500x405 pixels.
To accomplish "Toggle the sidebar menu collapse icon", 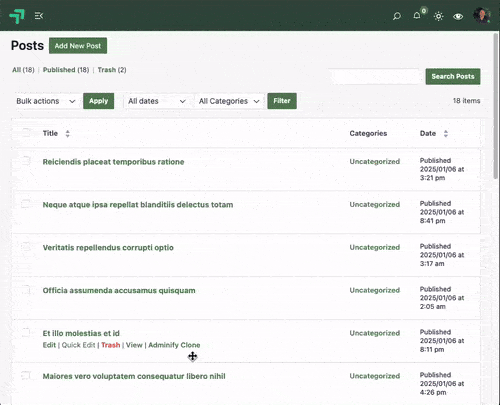I will click(39, 16).
